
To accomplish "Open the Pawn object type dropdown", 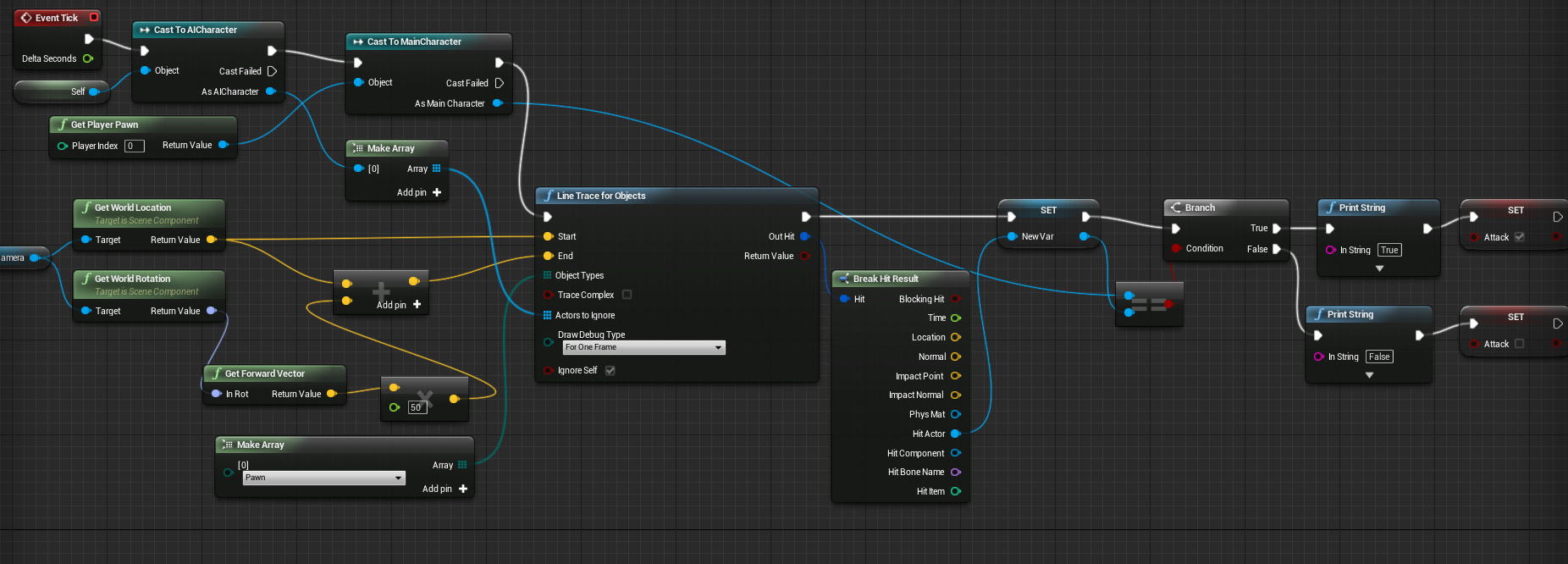I will point(323,478).
